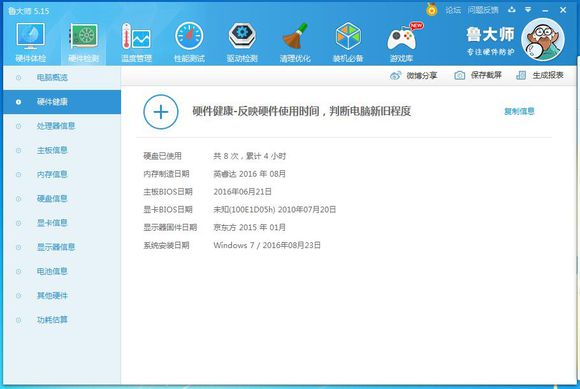Click the 显卡BIOS日期 value 2010年07月20日
The width and height of the screenshot is (580, 389).
pos(275,209)
